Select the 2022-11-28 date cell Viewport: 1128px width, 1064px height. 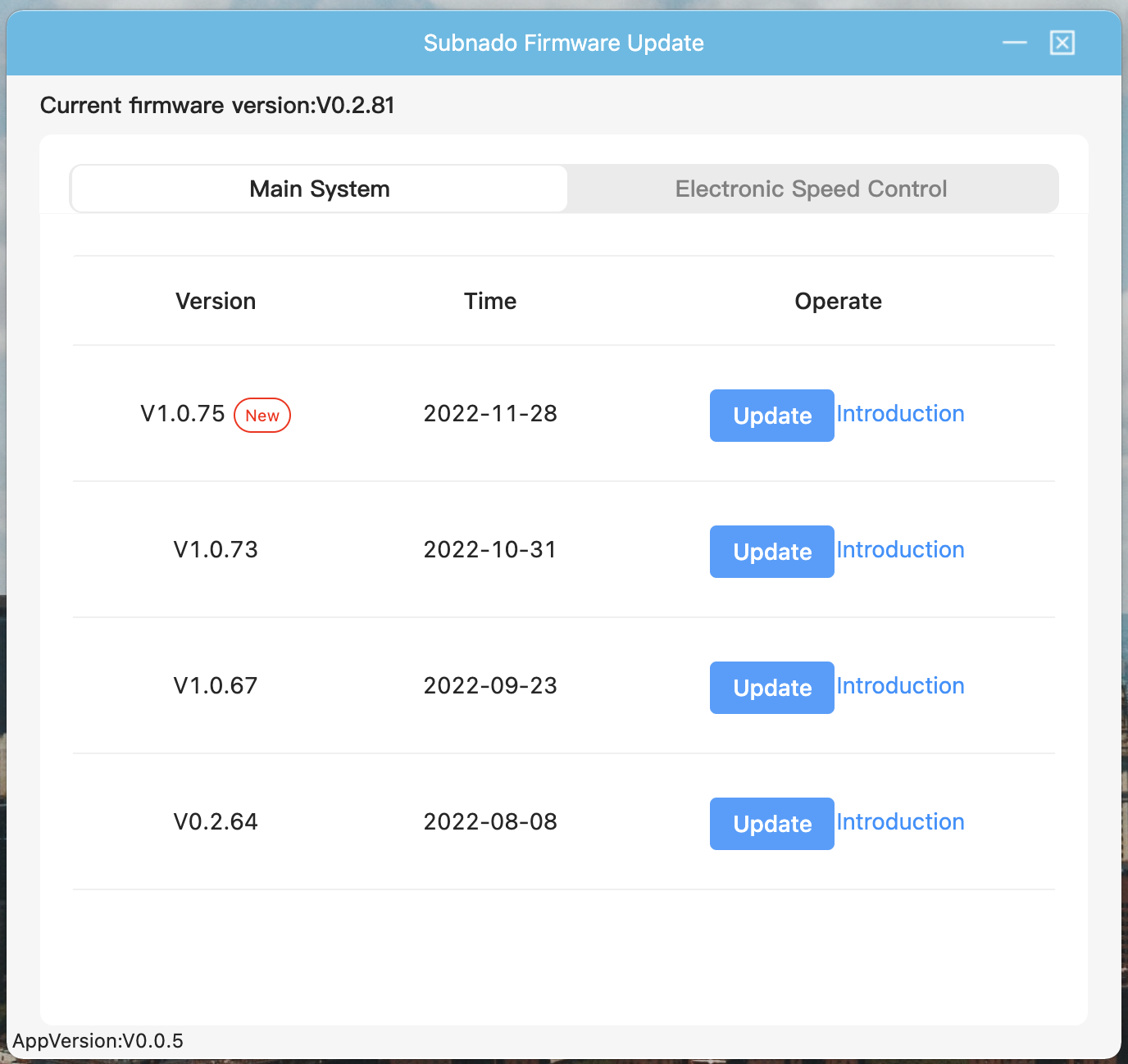(490, 414)
